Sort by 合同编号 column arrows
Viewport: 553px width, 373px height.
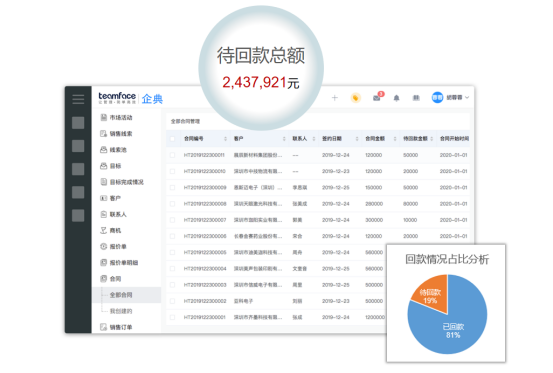(225, 139)
